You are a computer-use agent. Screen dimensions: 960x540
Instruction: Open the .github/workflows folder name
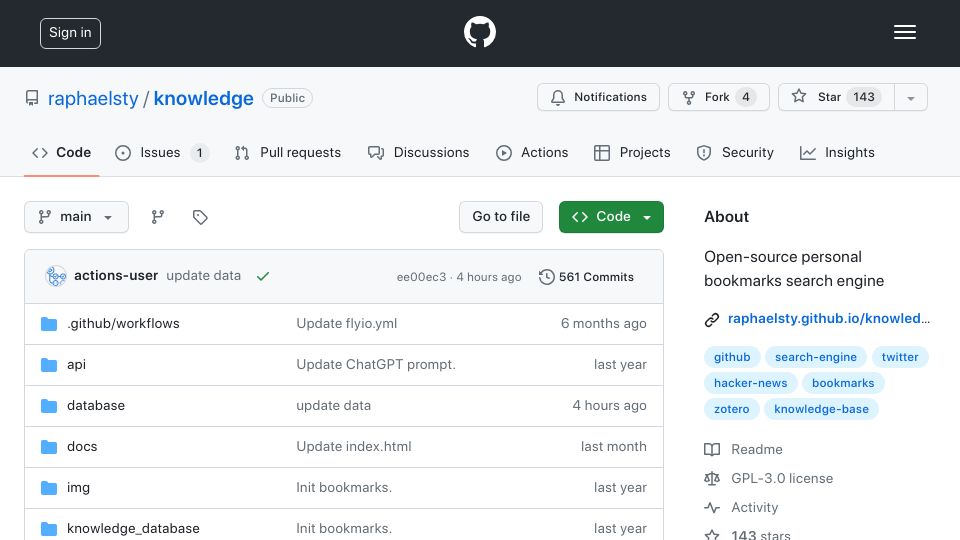click(x=123, y=323)
